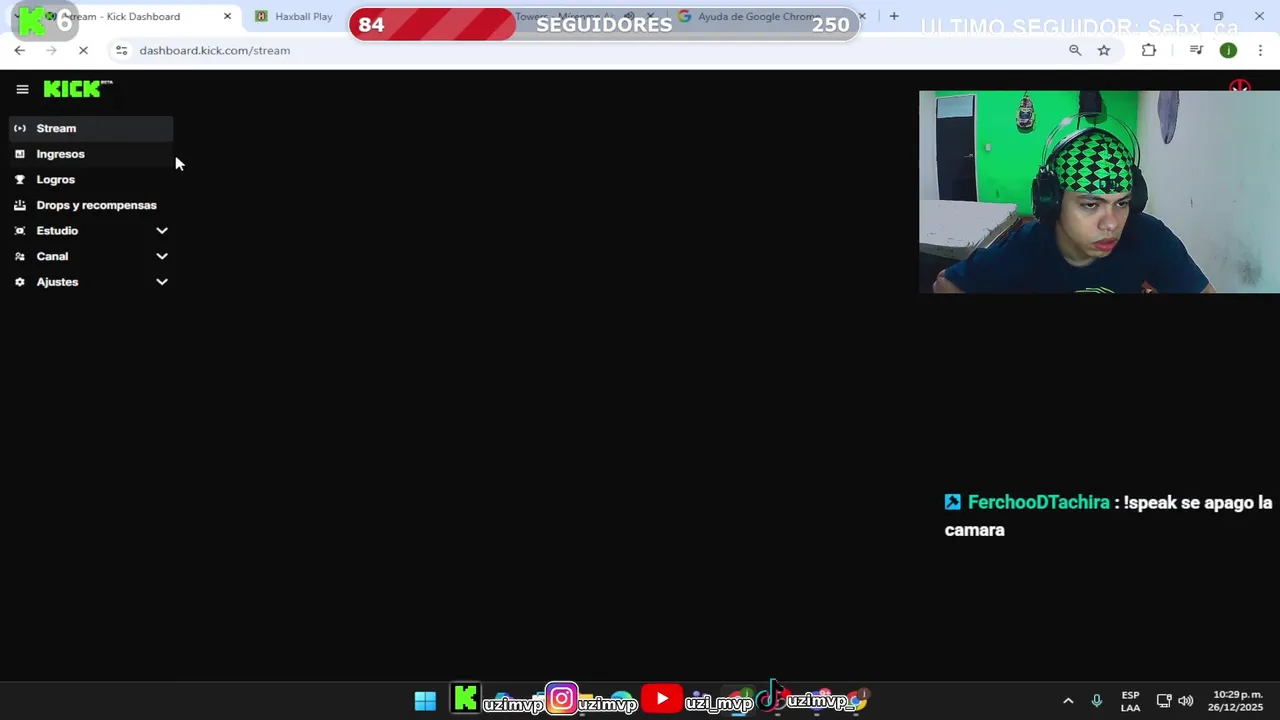Open the Stream section in sidebar
The width and height of the screenshot is (1280, 720).
coord(91,128)
